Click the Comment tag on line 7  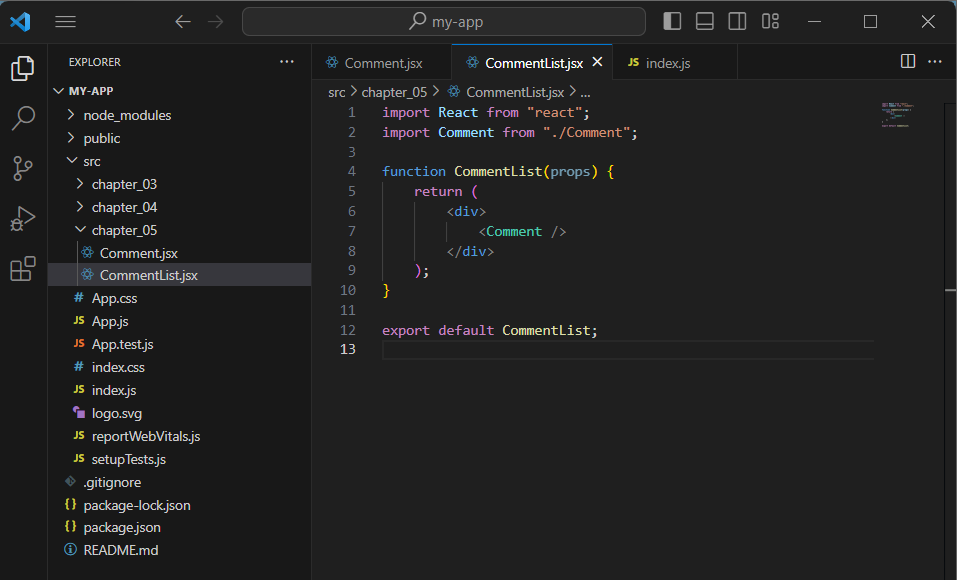tap(514, 231)
